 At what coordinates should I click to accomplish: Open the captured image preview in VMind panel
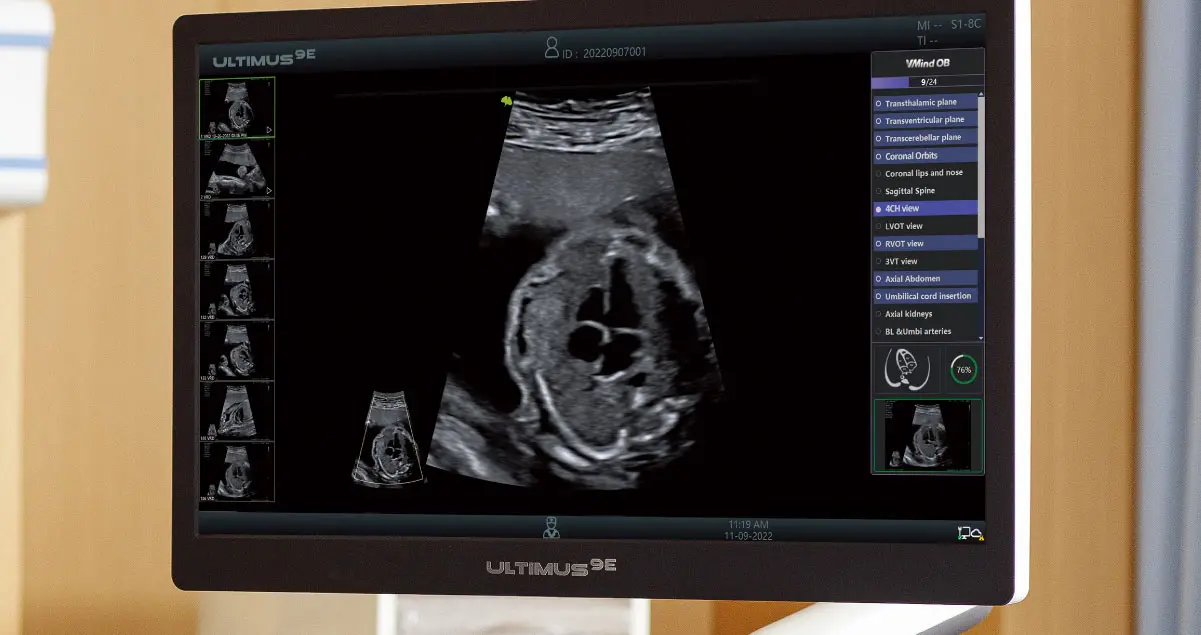(x=928, y=436)
